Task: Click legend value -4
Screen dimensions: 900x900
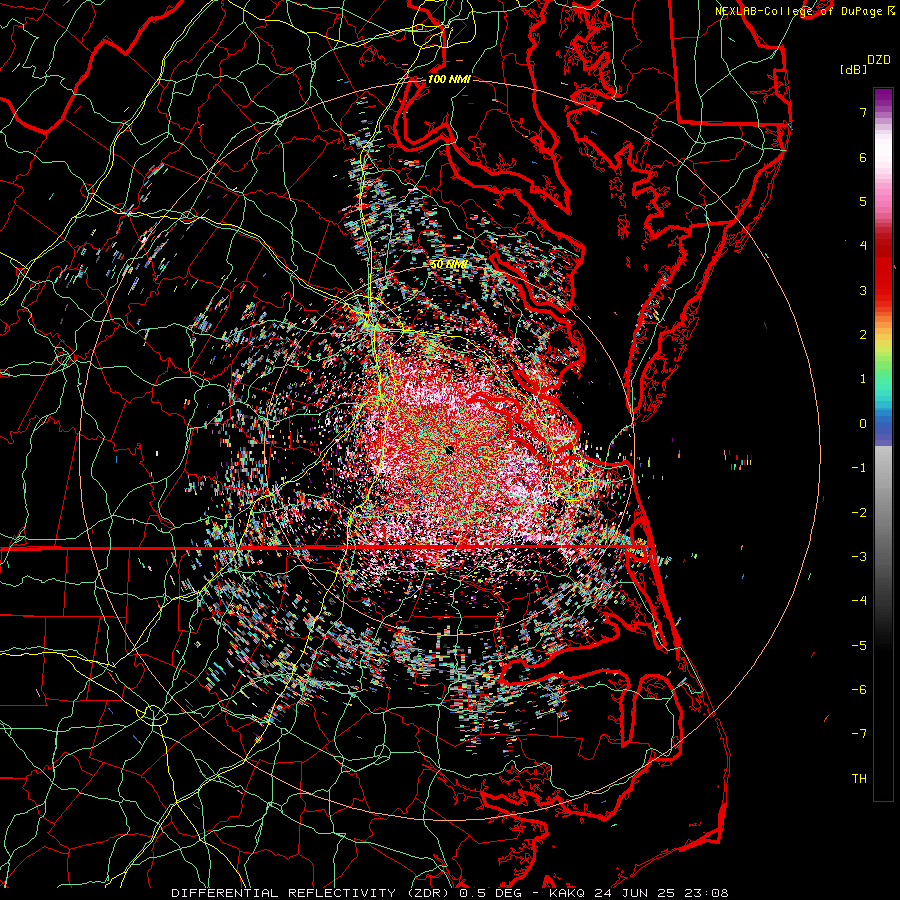Action: click(x=859, y=601)
